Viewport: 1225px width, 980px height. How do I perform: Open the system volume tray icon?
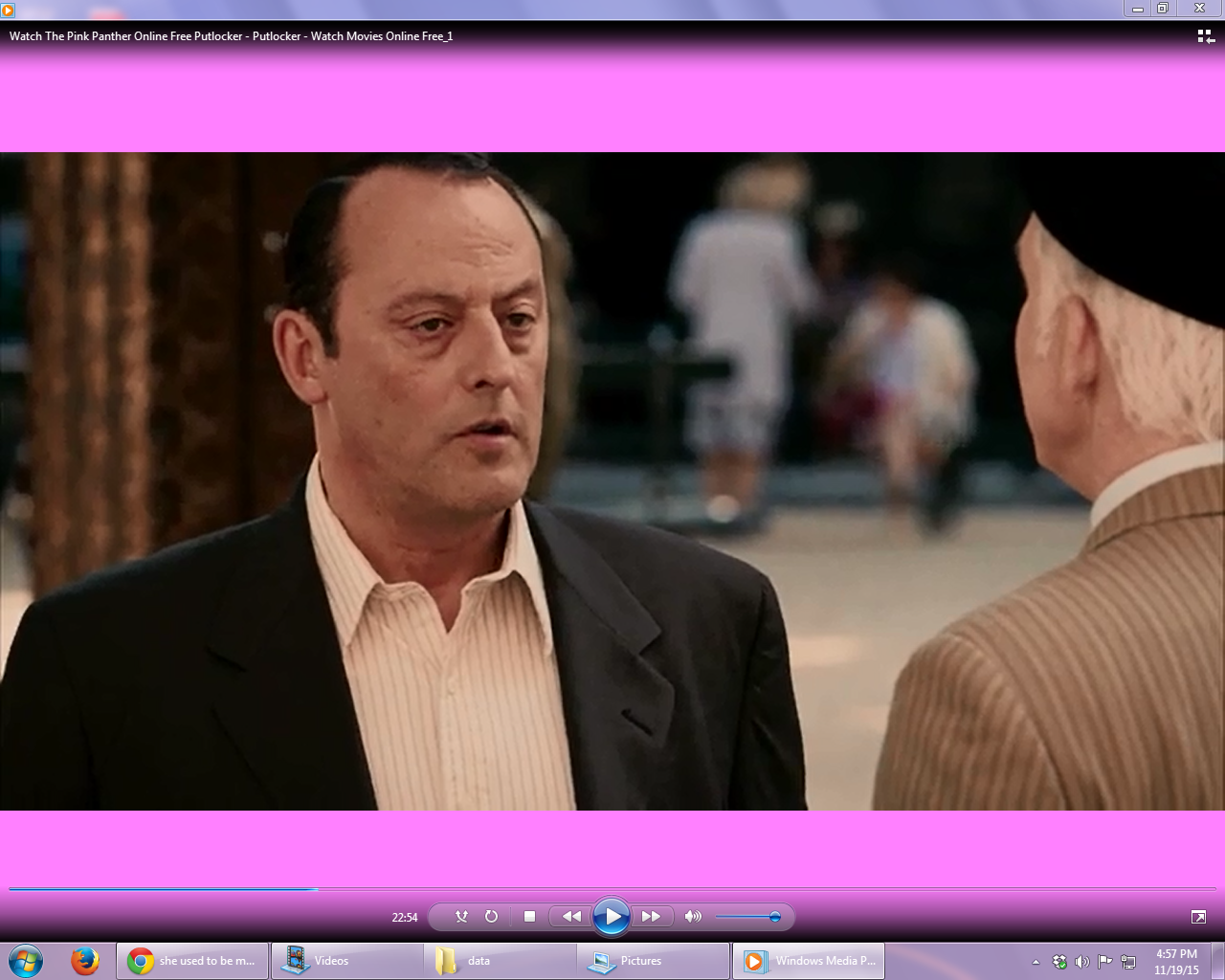pos(1082,962)
